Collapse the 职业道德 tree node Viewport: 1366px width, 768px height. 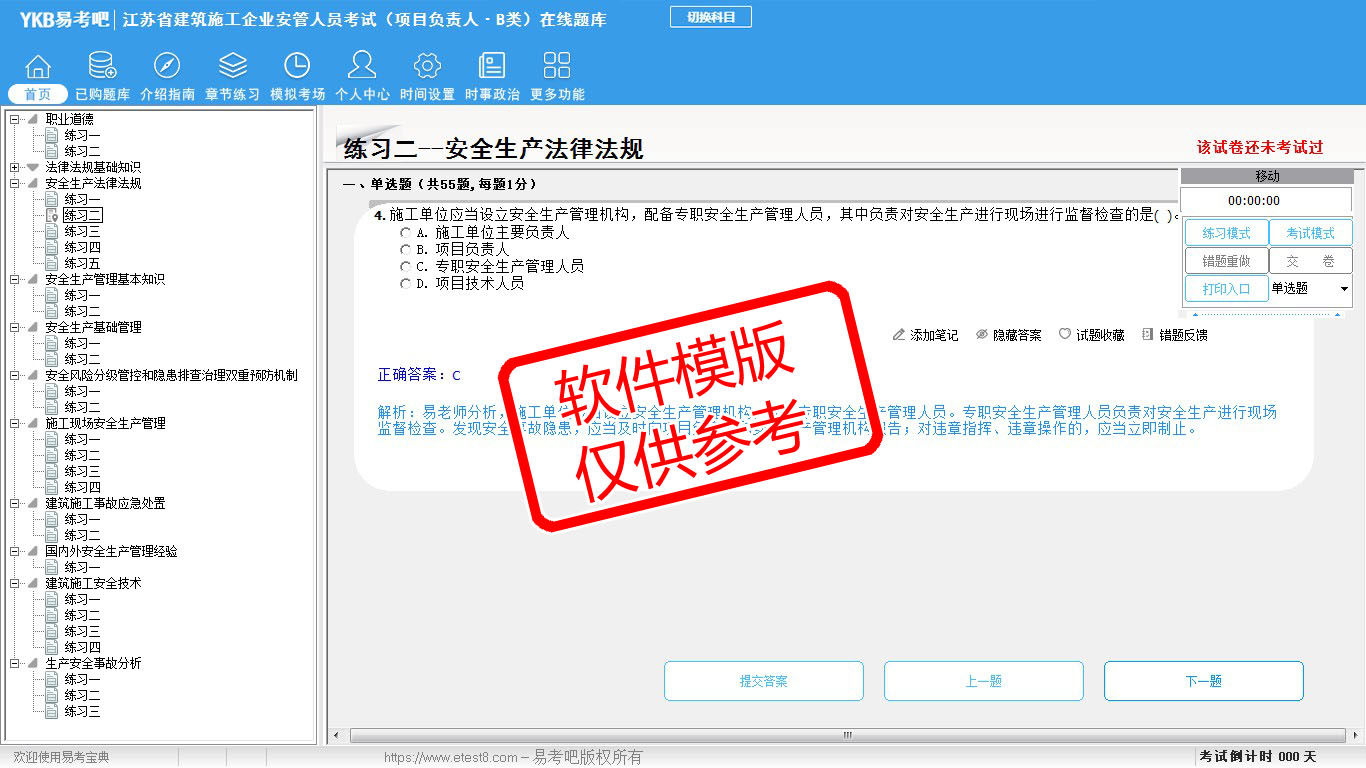[14, 119]
